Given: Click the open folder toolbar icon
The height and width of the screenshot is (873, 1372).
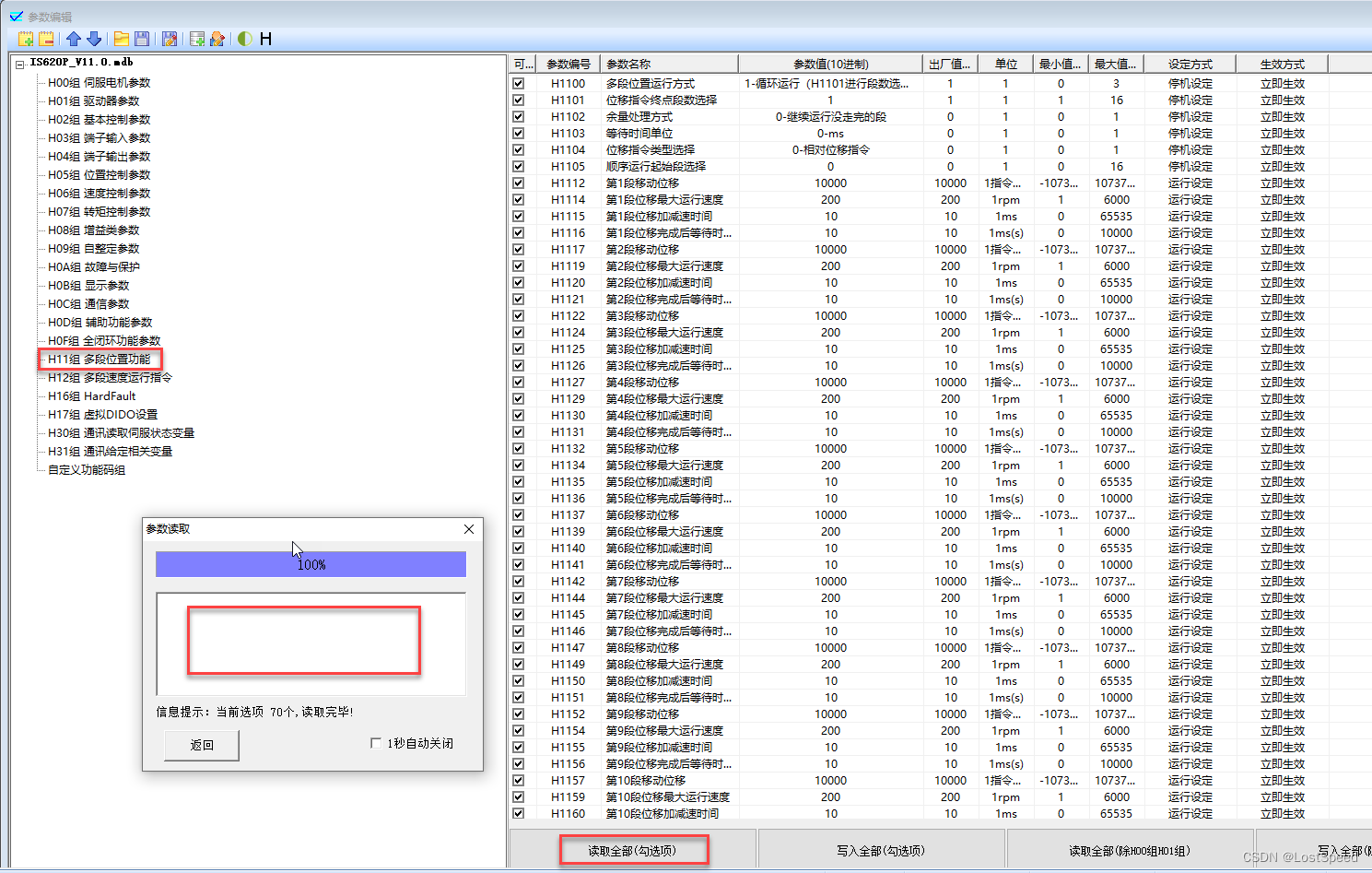Looking at the screenshot, I should (x=122, y=39).
